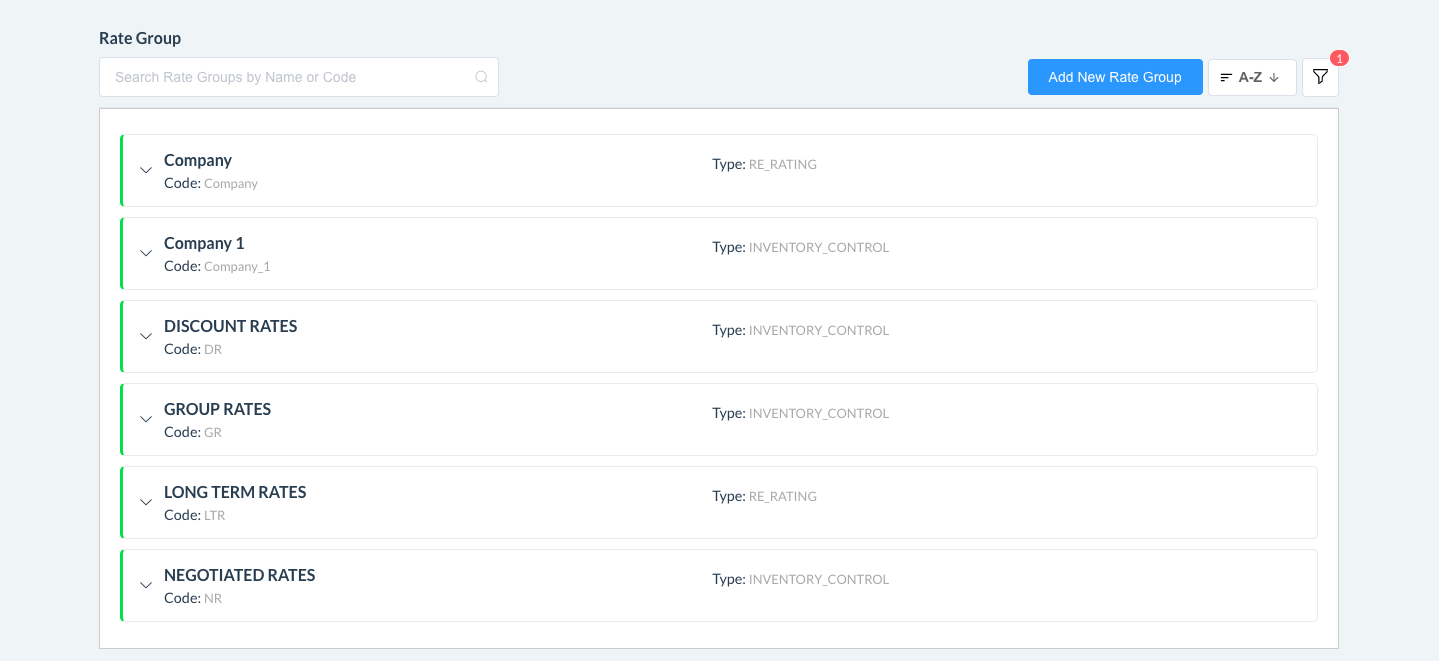Image resolution: width=1439 pixels, height=661 pixels.
Task: Click the RE_RATING type label on Company row
Action: pos(782,164)
